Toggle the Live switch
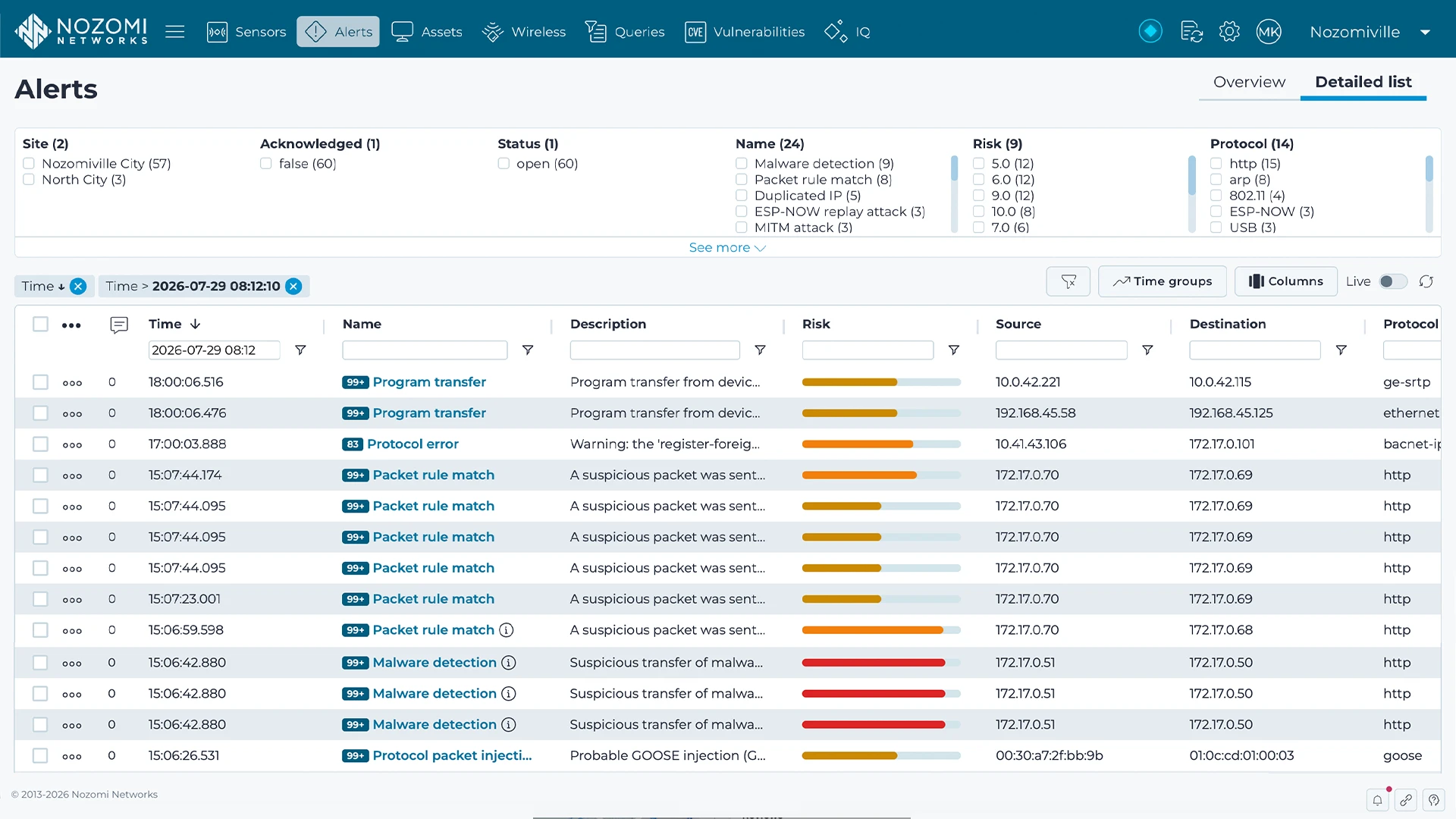Screen dimensions: 1456x819 coord(1393,281)
